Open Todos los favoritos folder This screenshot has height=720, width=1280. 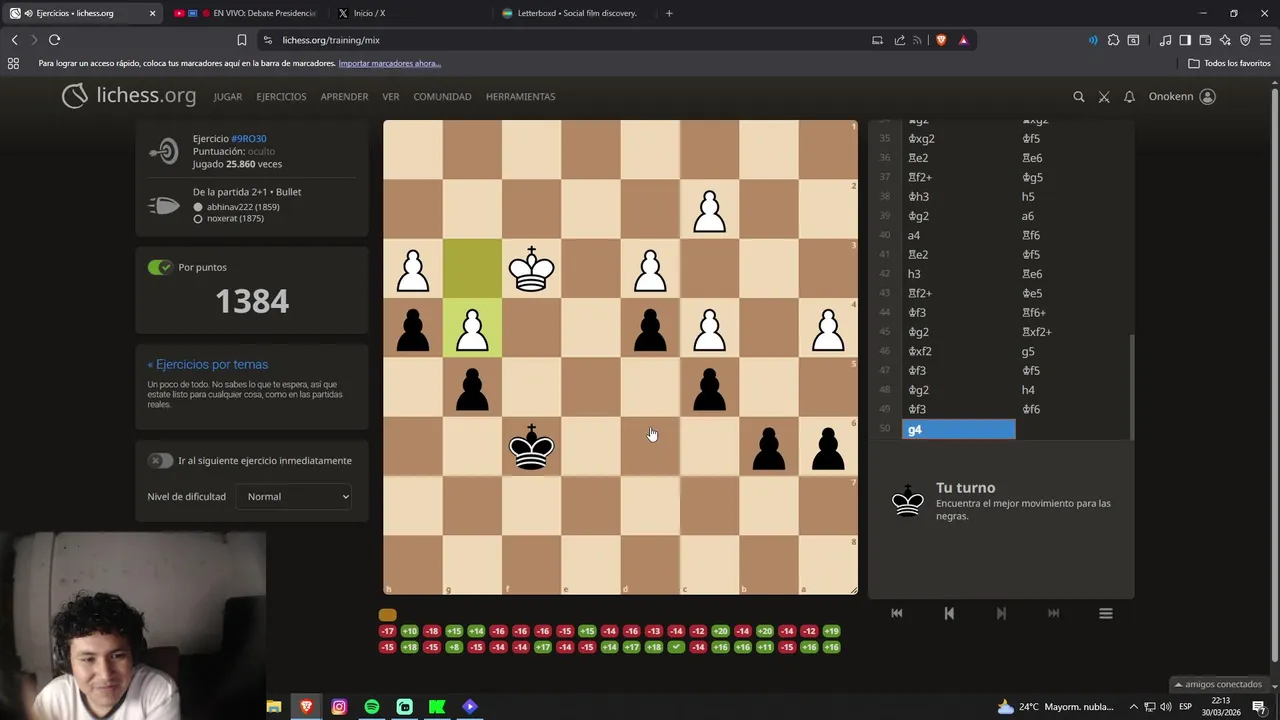coord(1230,63)
